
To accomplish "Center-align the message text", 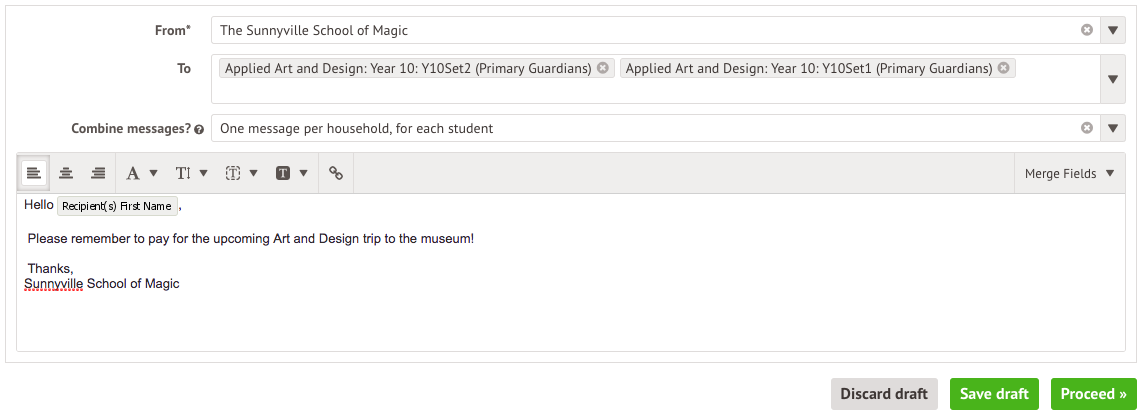I will [x=66, y=173].
